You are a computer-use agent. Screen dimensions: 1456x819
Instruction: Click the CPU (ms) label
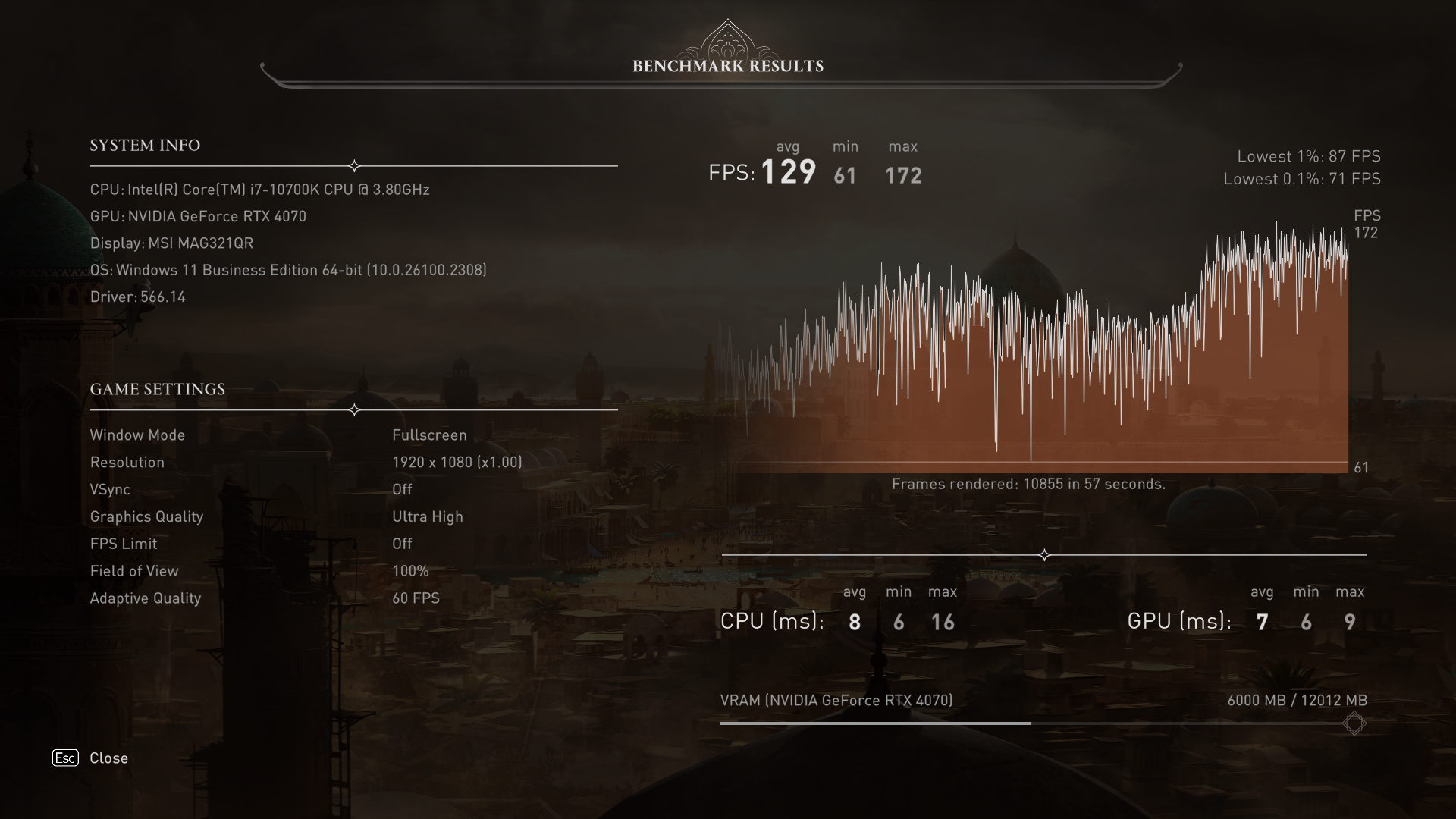772,622
